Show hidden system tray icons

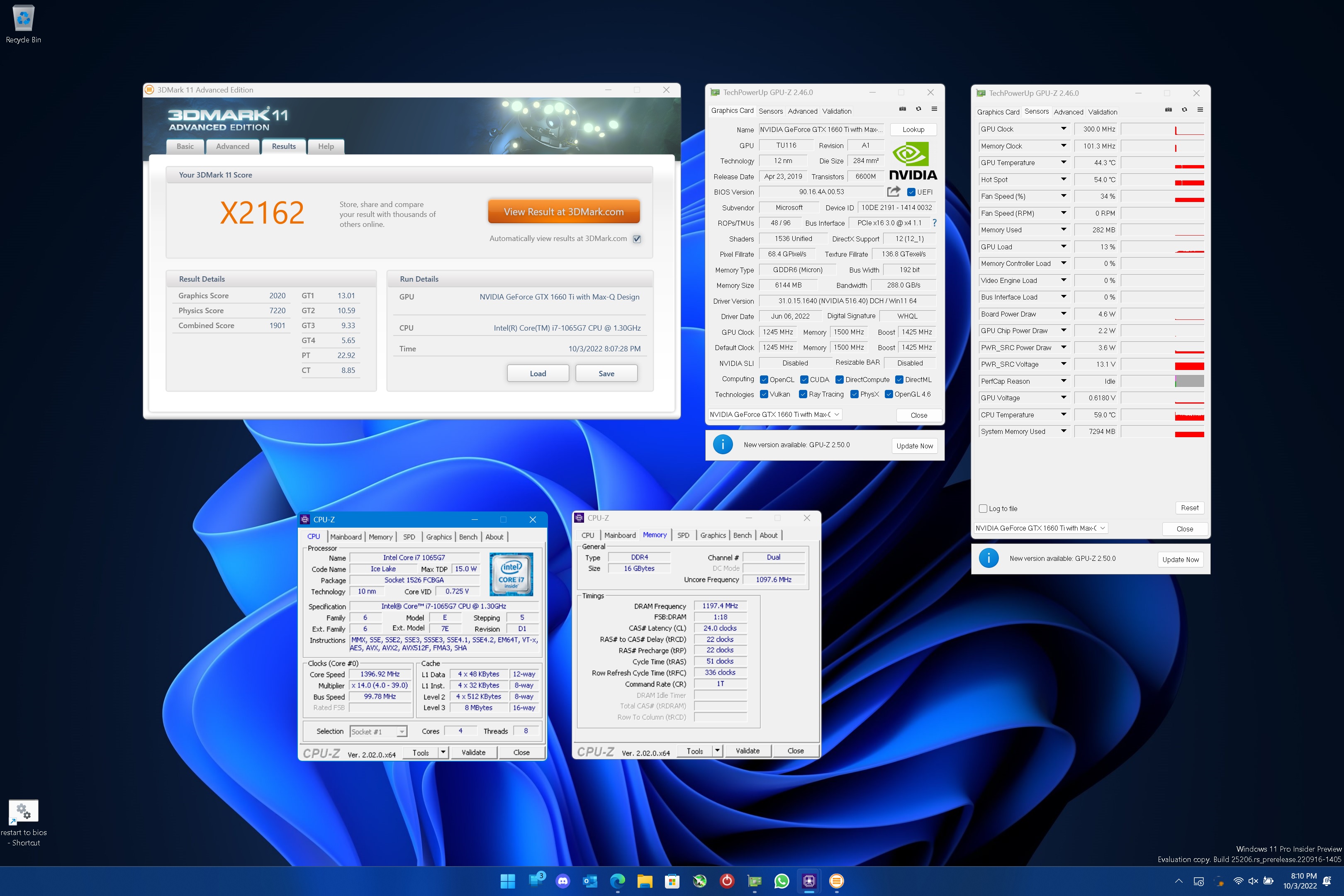[x=1178, y=881]
